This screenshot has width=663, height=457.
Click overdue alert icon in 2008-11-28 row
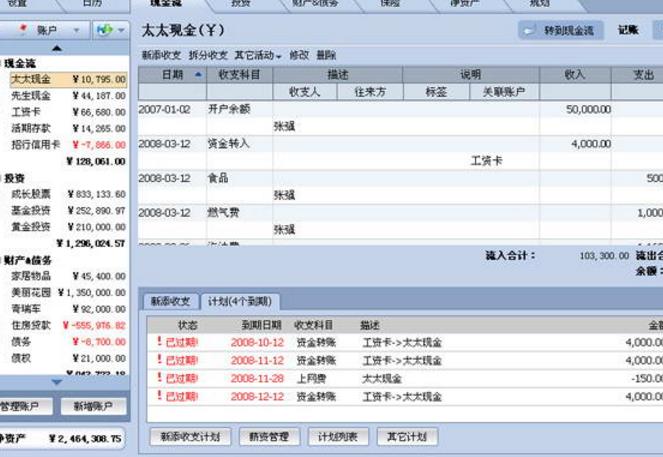pyautogui.click(x=159, y=378)
